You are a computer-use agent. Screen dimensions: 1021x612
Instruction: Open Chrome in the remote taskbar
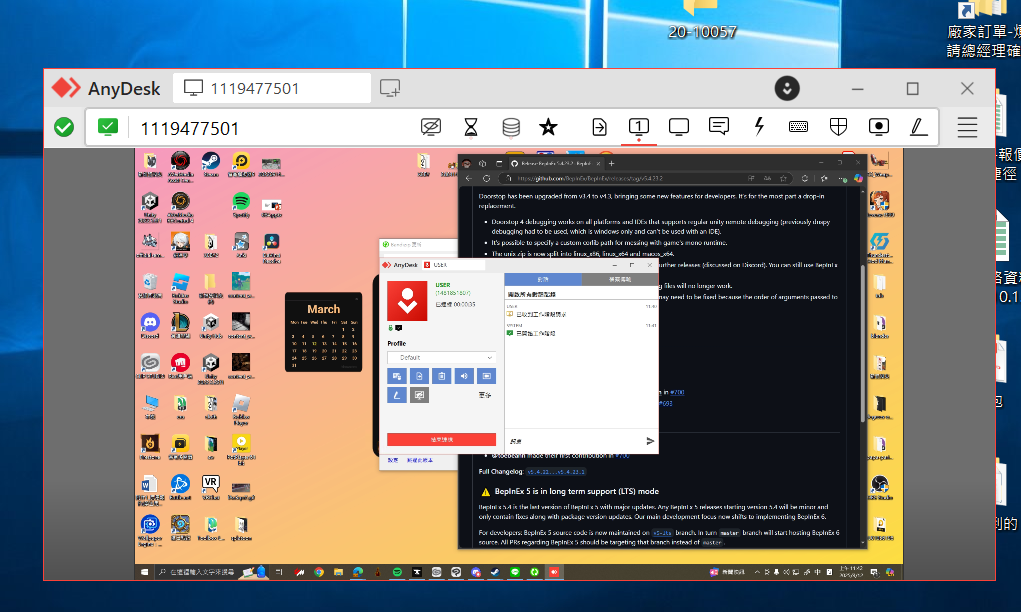click(x=318, y=572)
